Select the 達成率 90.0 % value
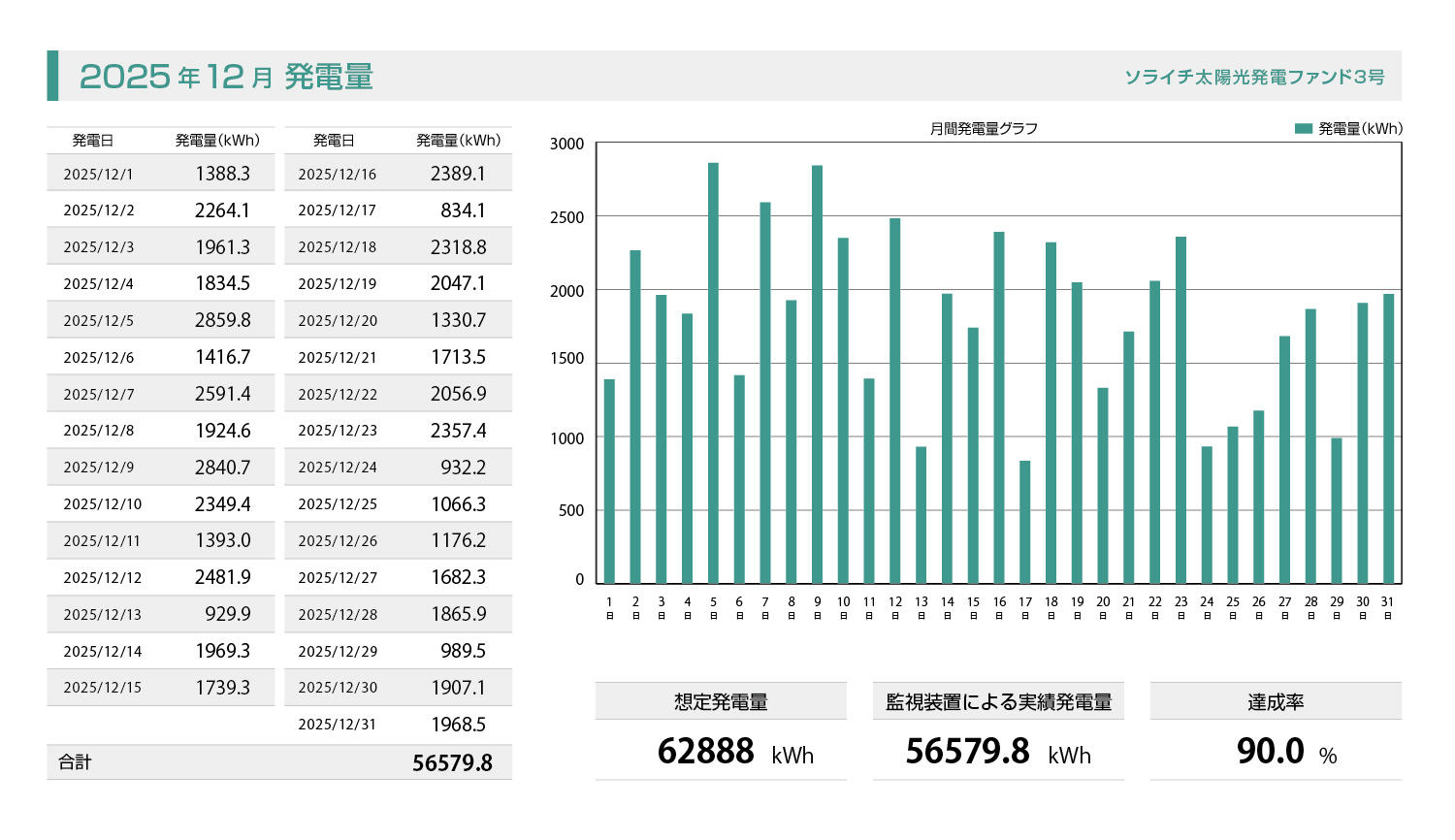This screenshot has width=1455, height=840. coord(1285,752)
